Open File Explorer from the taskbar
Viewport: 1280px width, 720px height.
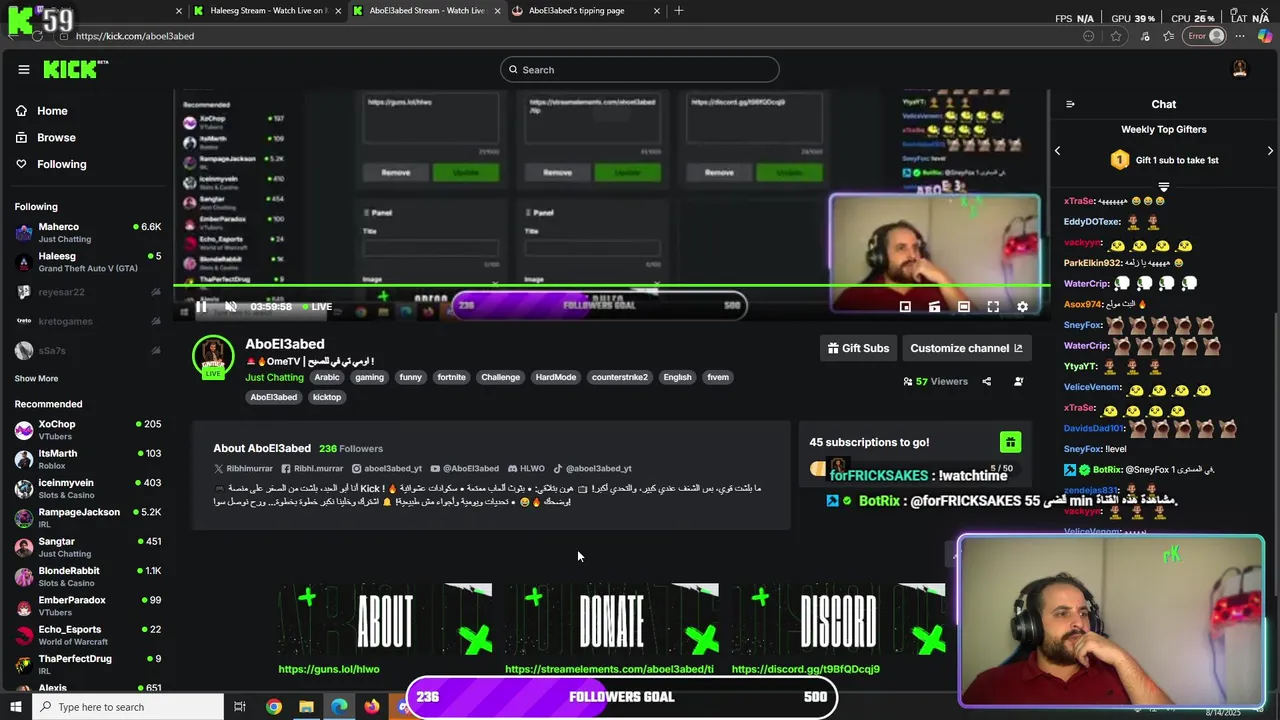click(x=306, y=707)
